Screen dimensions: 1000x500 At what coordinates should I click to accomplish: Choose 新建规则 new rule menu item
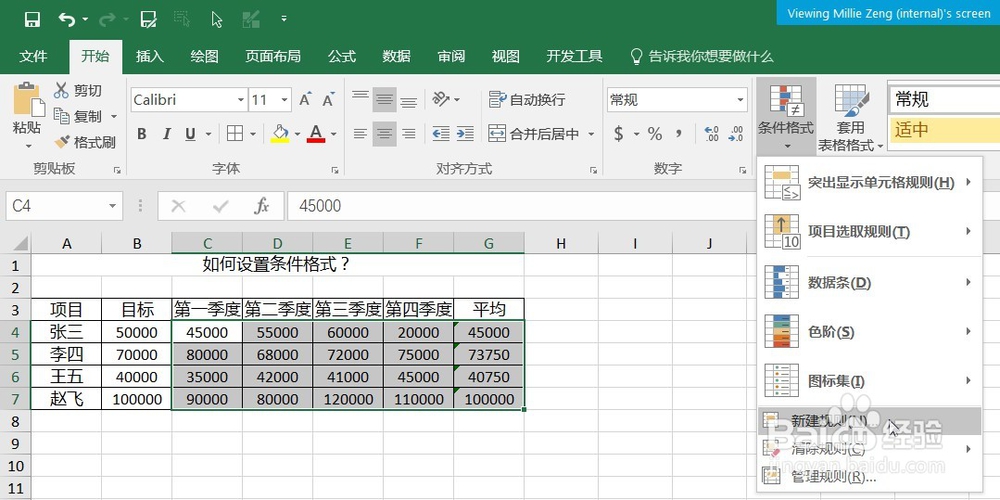(x=869, y=421)
